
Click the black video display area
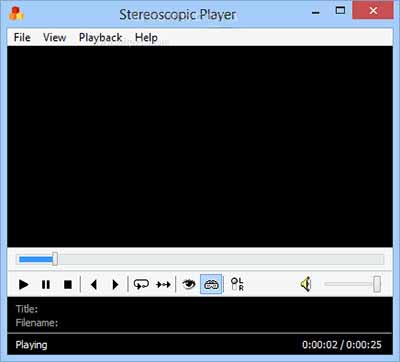tap(200, 147)
